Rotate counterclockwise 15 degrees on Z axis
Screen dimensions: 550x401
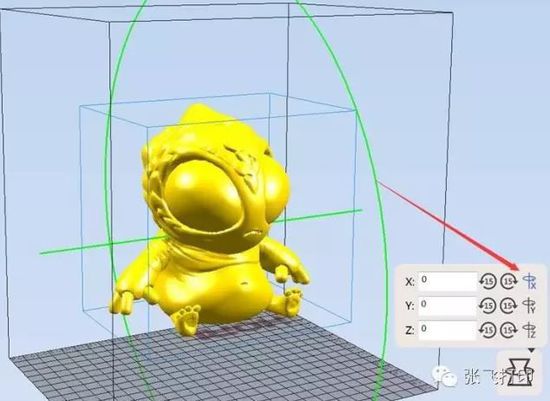click(488, 330)
